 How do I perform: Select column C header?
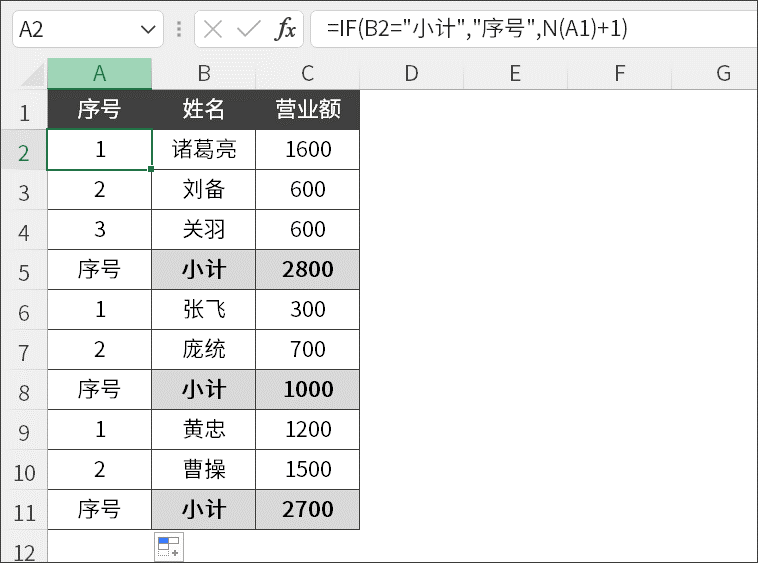pyautogui.click(x=307, y=73)
